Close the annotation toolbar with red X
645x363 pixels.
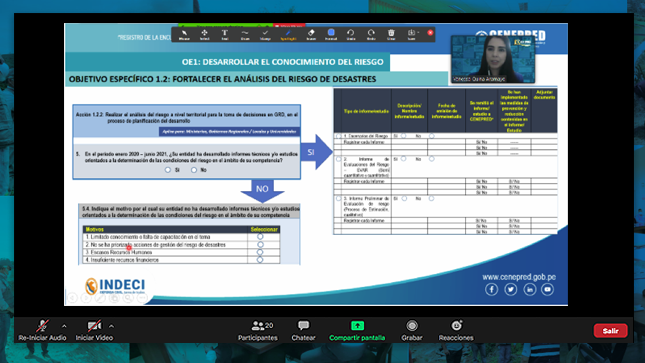click(x=430, y=33)
